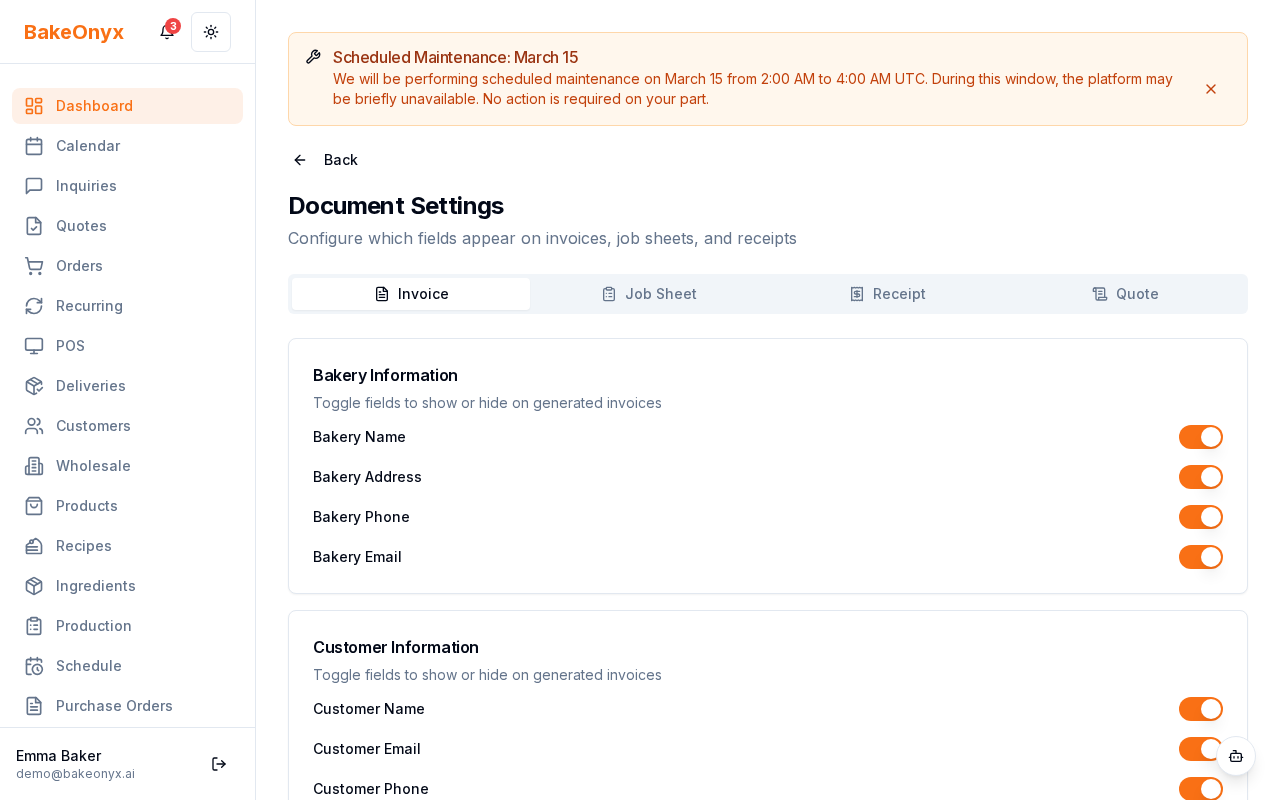This screenshot has height=800, width=1280.
Task: Disable the Customer Name toggle
Action: [1200, 709]
